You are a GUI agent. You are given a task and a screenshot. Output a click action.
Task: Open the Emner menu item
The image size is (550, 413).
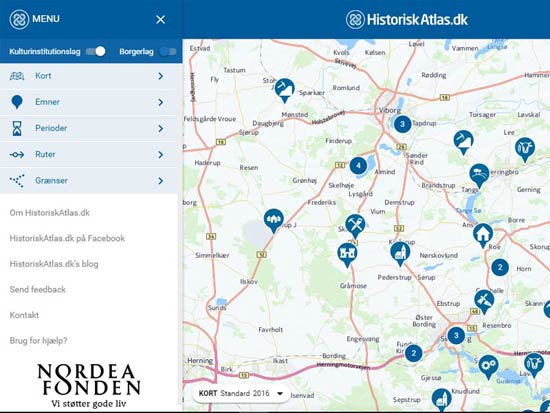pyautogui.click(x=89, y=102)
